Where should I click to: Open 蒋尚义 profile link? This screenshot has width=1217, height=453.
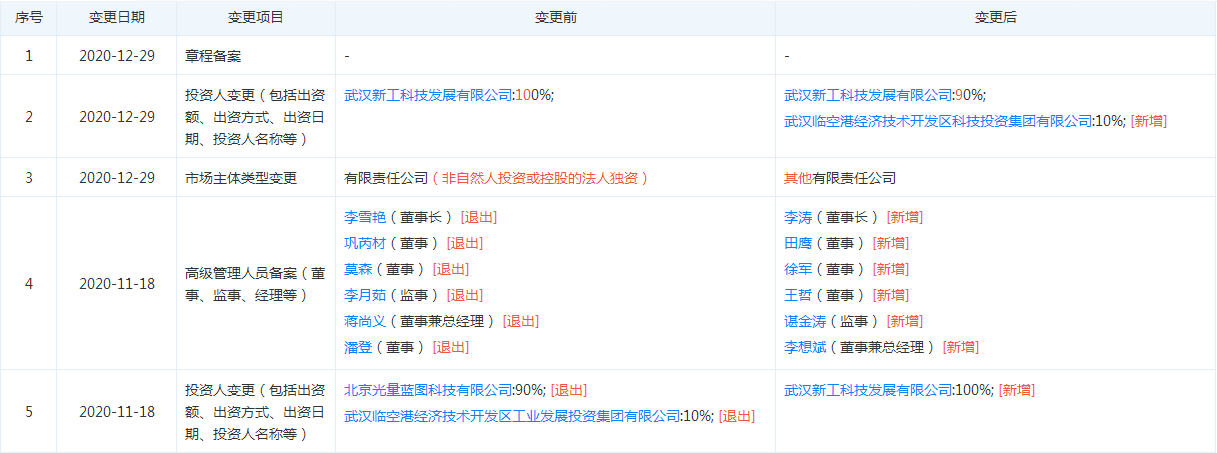coord(365,321)
